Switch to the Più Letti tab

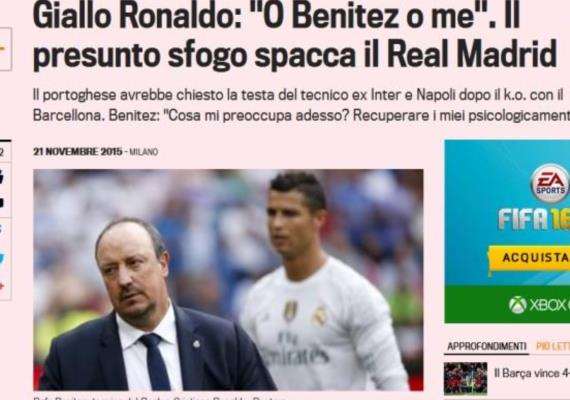point(553,347)
